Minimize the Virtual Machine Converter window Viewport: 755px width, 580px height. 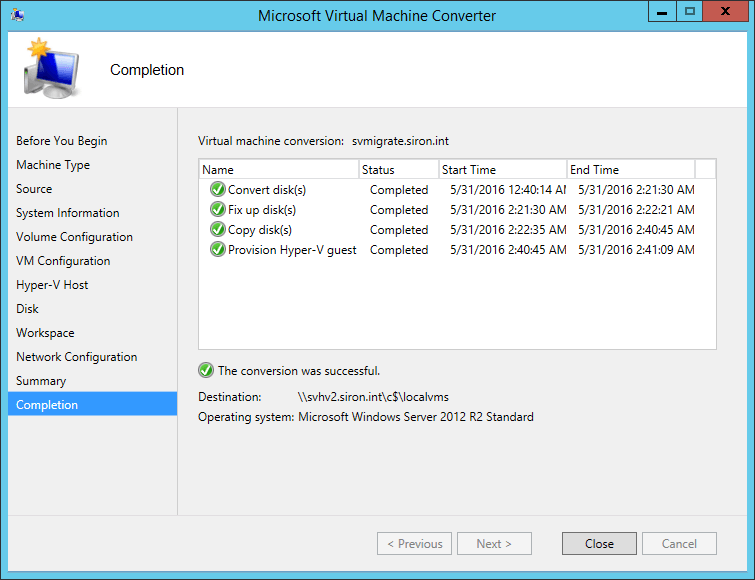[662, 12]
